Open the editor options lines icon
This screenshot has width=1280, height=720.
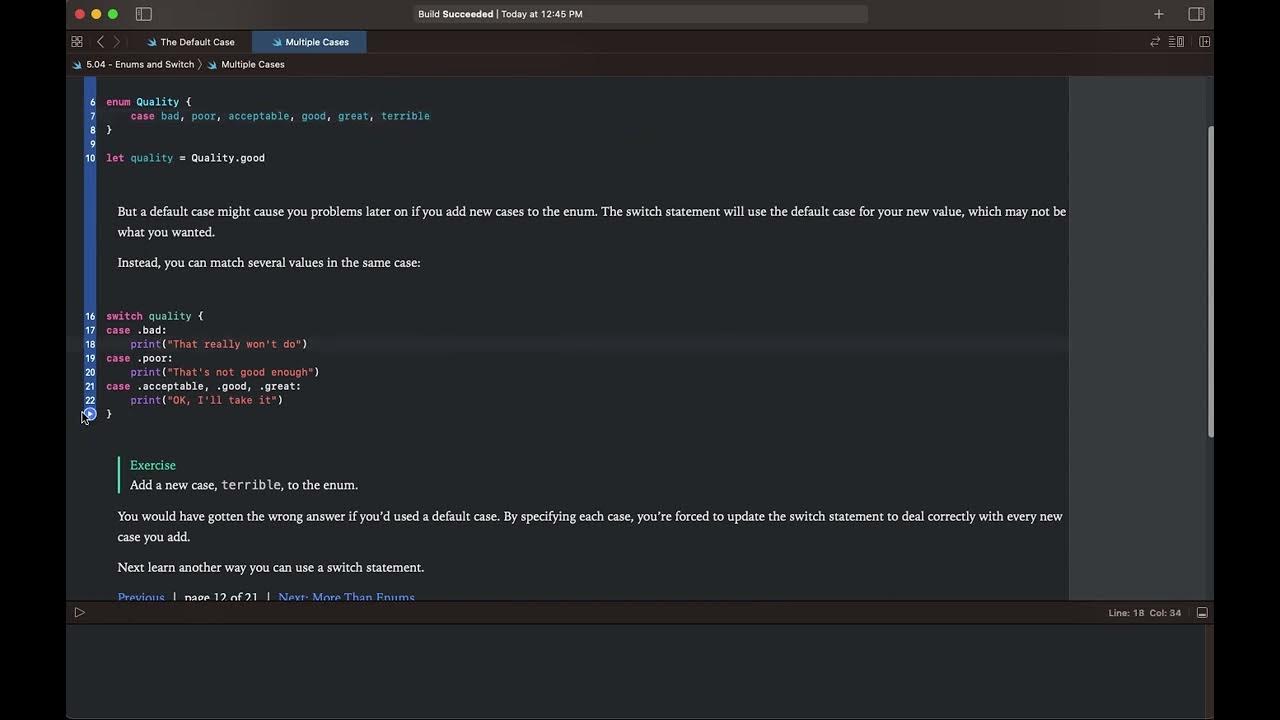point(1176,42)
